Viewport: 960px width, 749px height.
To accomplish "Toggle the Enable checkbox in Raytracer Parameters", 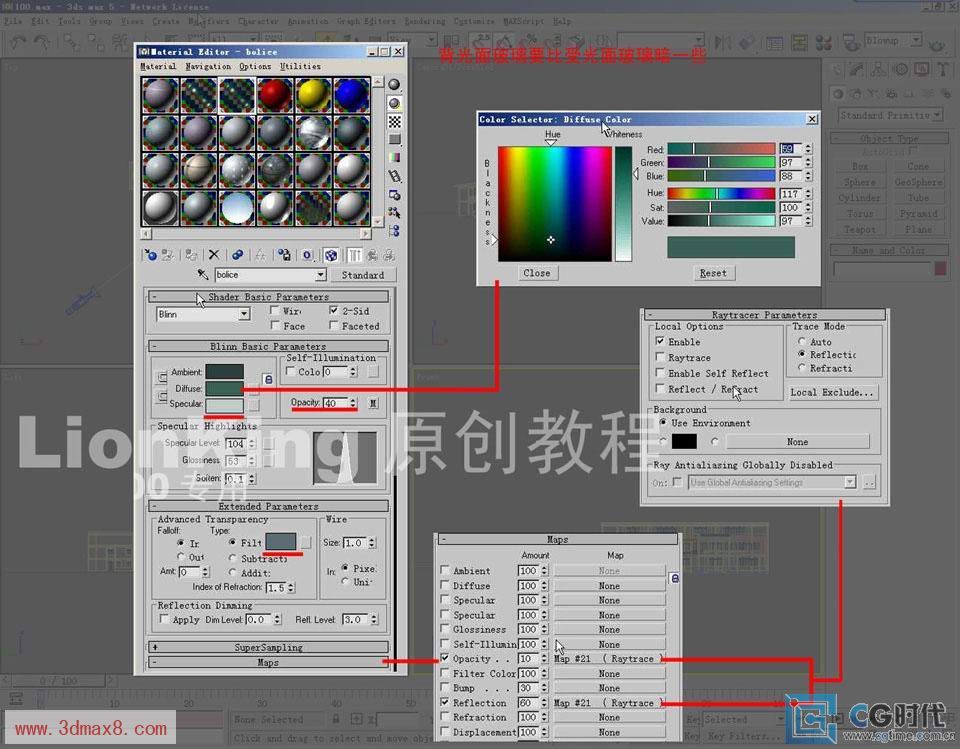I will coord(660,341).
